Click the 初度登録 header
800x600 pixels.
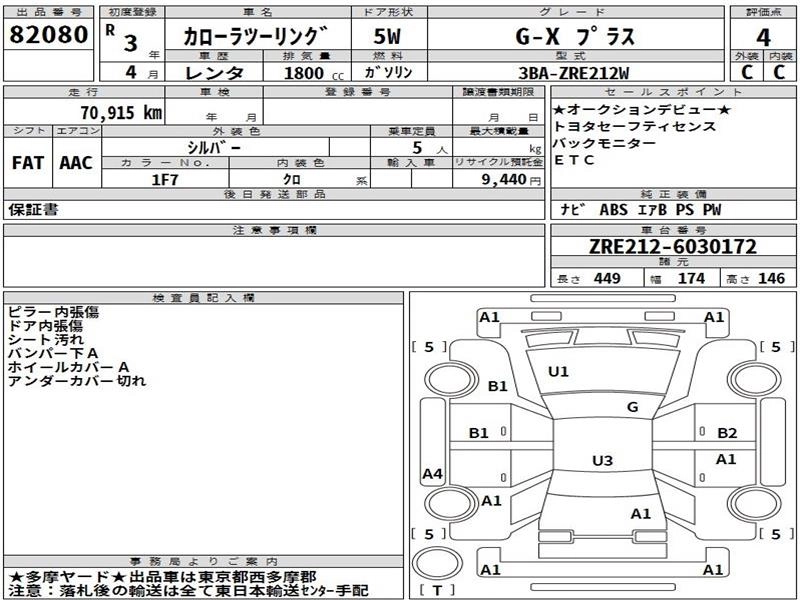click(132, 12)
